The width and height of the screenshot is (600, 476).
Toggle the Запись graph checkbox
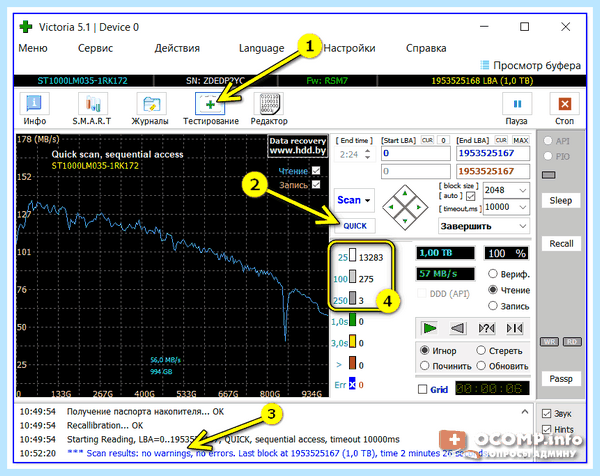tap(316, 184)
